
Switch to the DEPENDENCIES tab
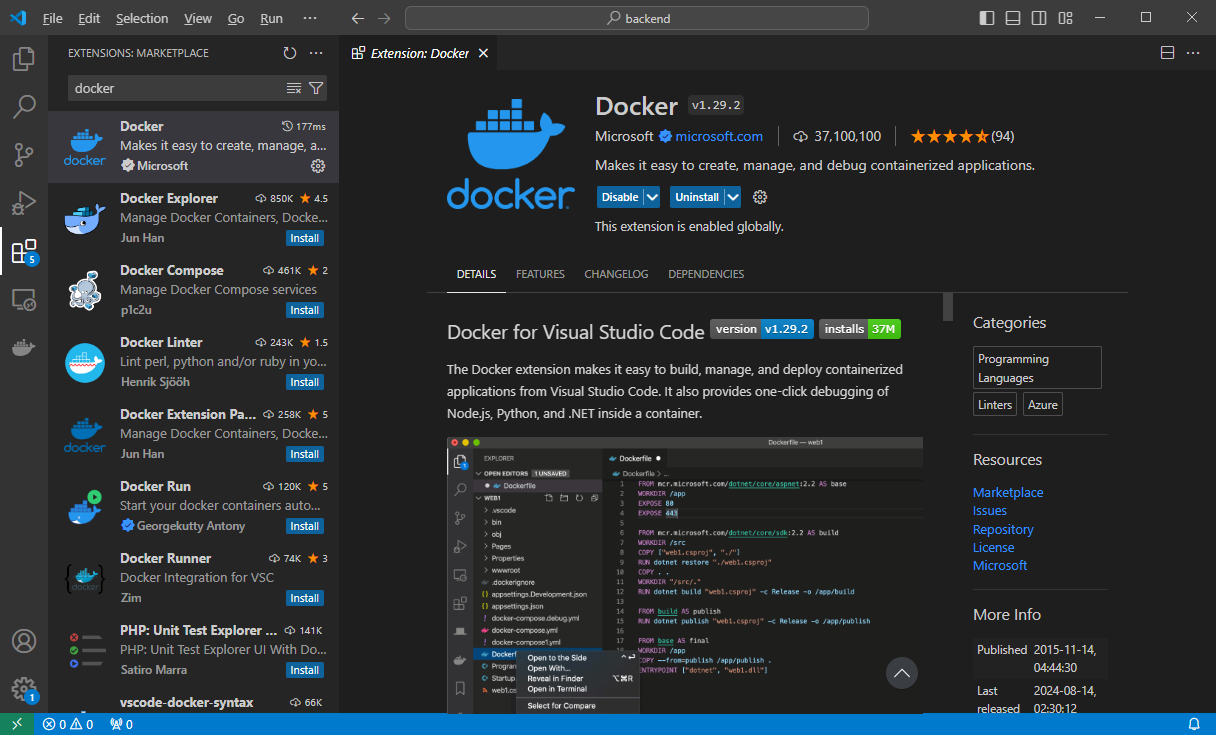(706, 274)
